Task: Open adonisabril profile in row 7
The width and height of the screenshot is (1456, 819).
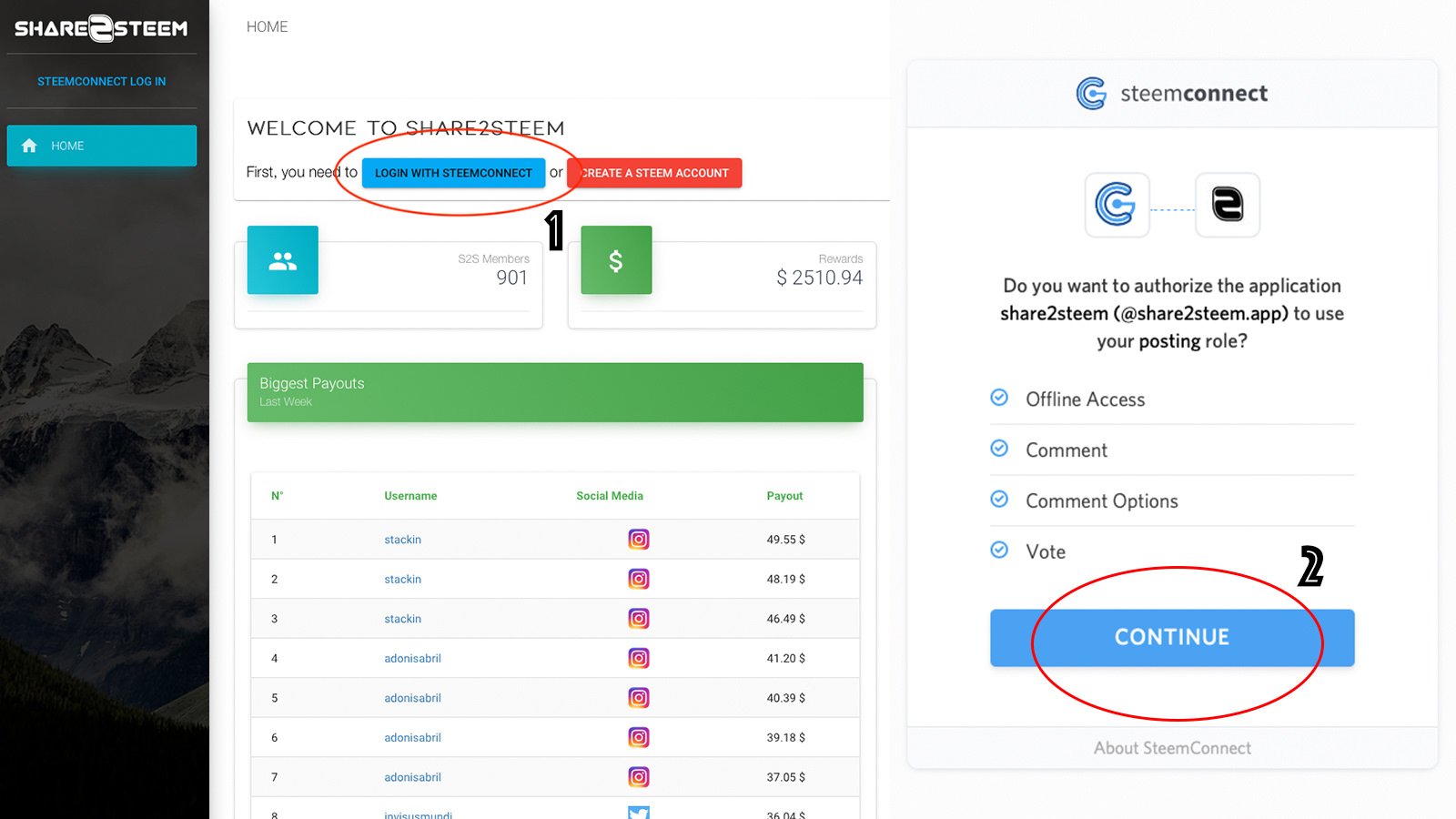Action: 412,777
